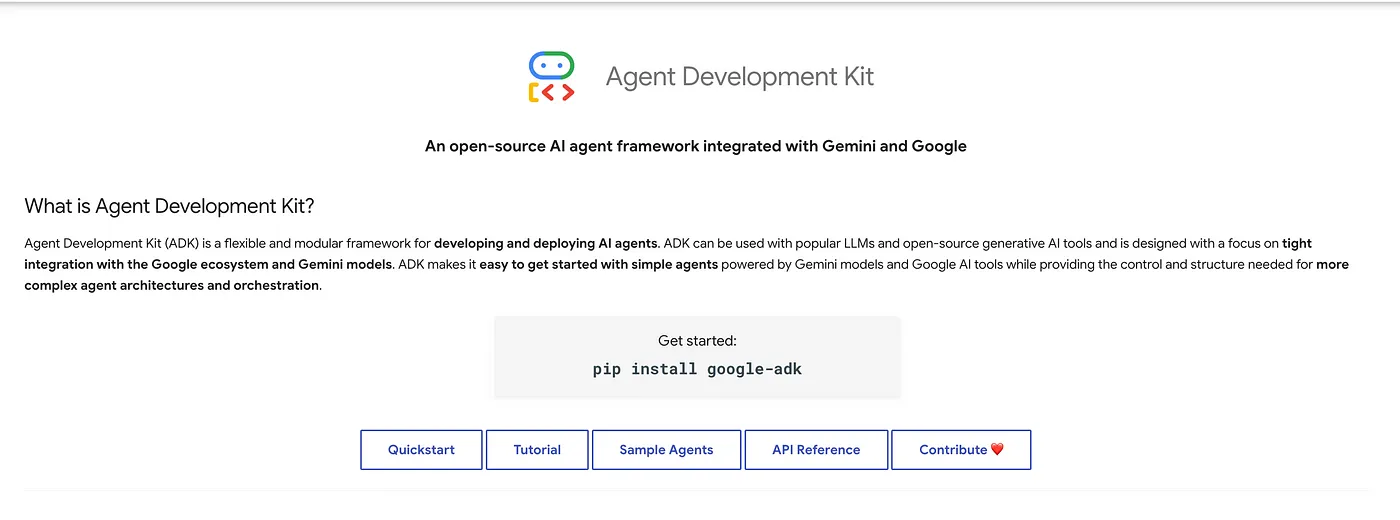Click the Get started: label
This screenshot has height=520, width=1400.
pyautogui.click(x=697, y=341)
